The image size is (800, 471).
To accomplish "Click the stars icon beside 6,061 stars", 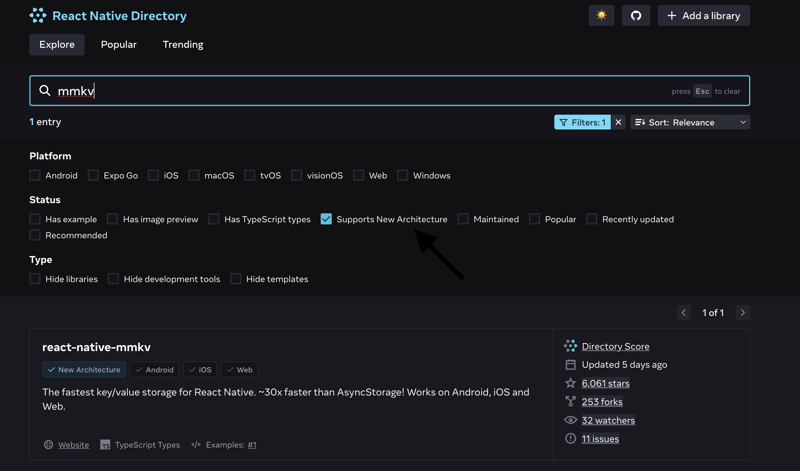I will [571, 383].
